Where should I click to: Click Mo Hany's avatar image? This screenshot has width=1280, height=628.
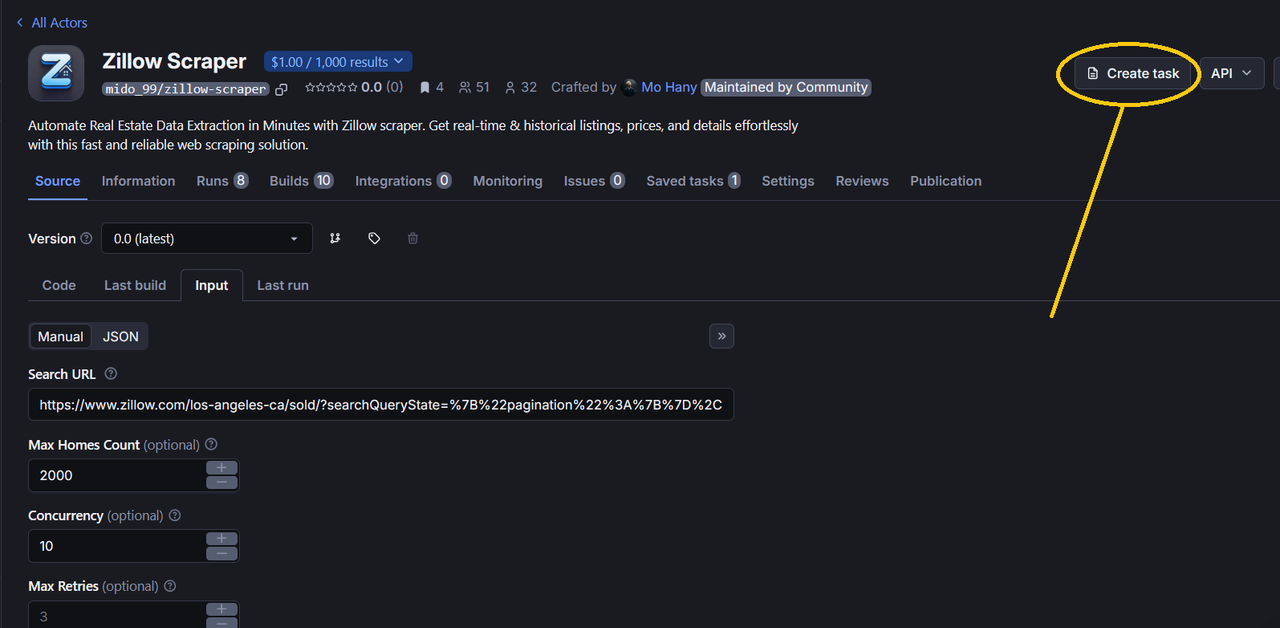[629, 87]
